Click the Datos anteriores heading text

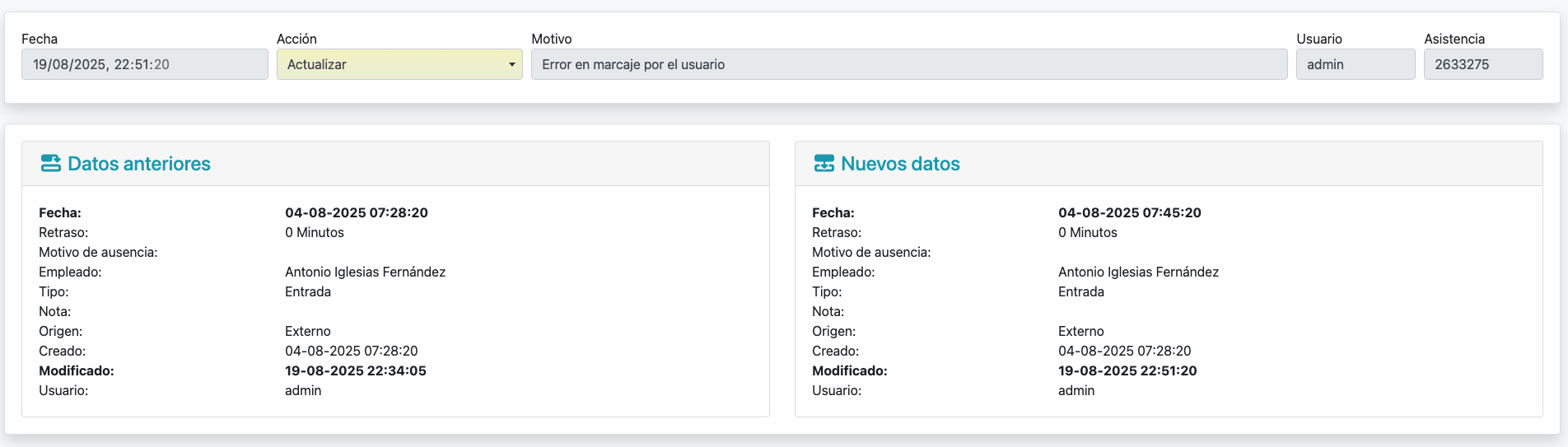(139, 164)
